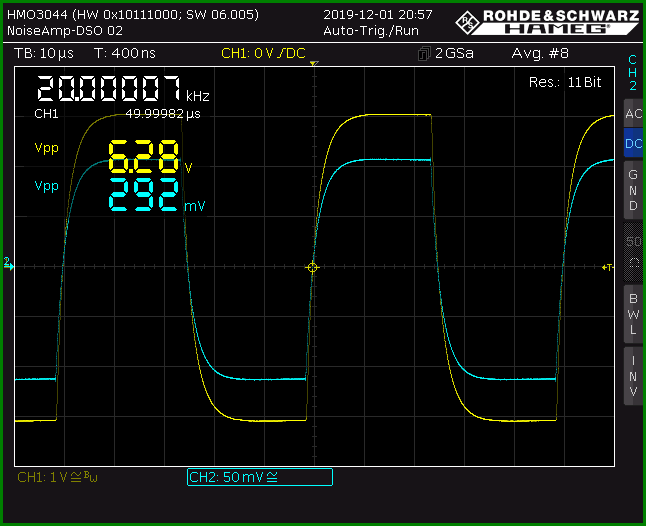Viewport: 646px width, 526px height.
Task: Click the yellow trigger time marker at top
Action: [x=314, y=63]
